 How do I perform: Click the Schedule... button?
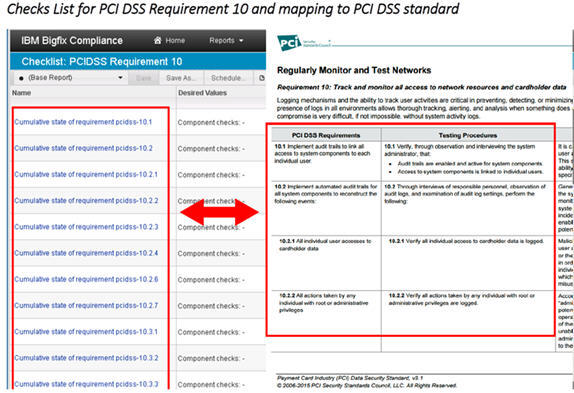click(227, 78)
